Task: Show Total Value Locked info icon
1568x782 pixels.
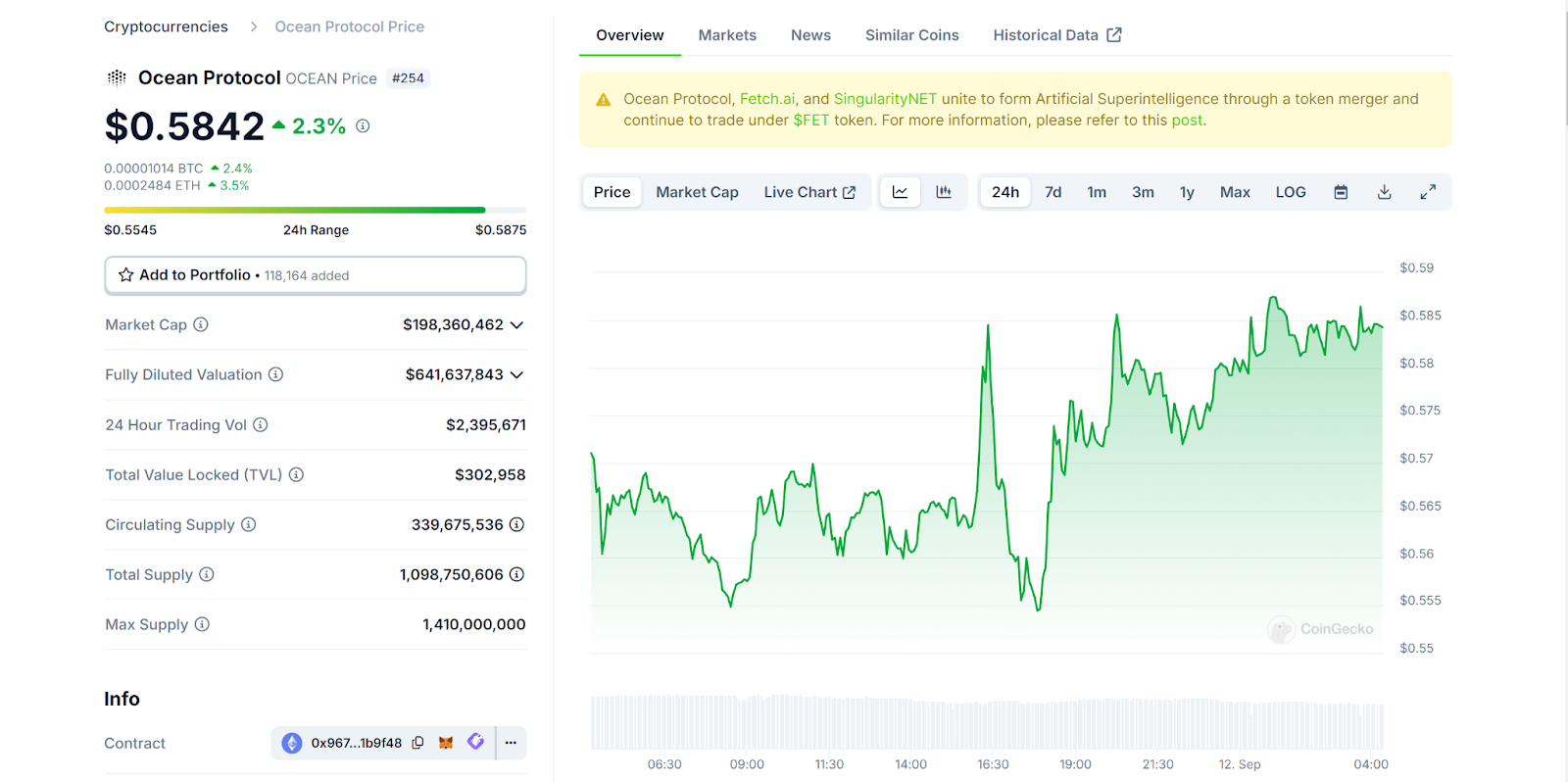Action: point(296,474)
